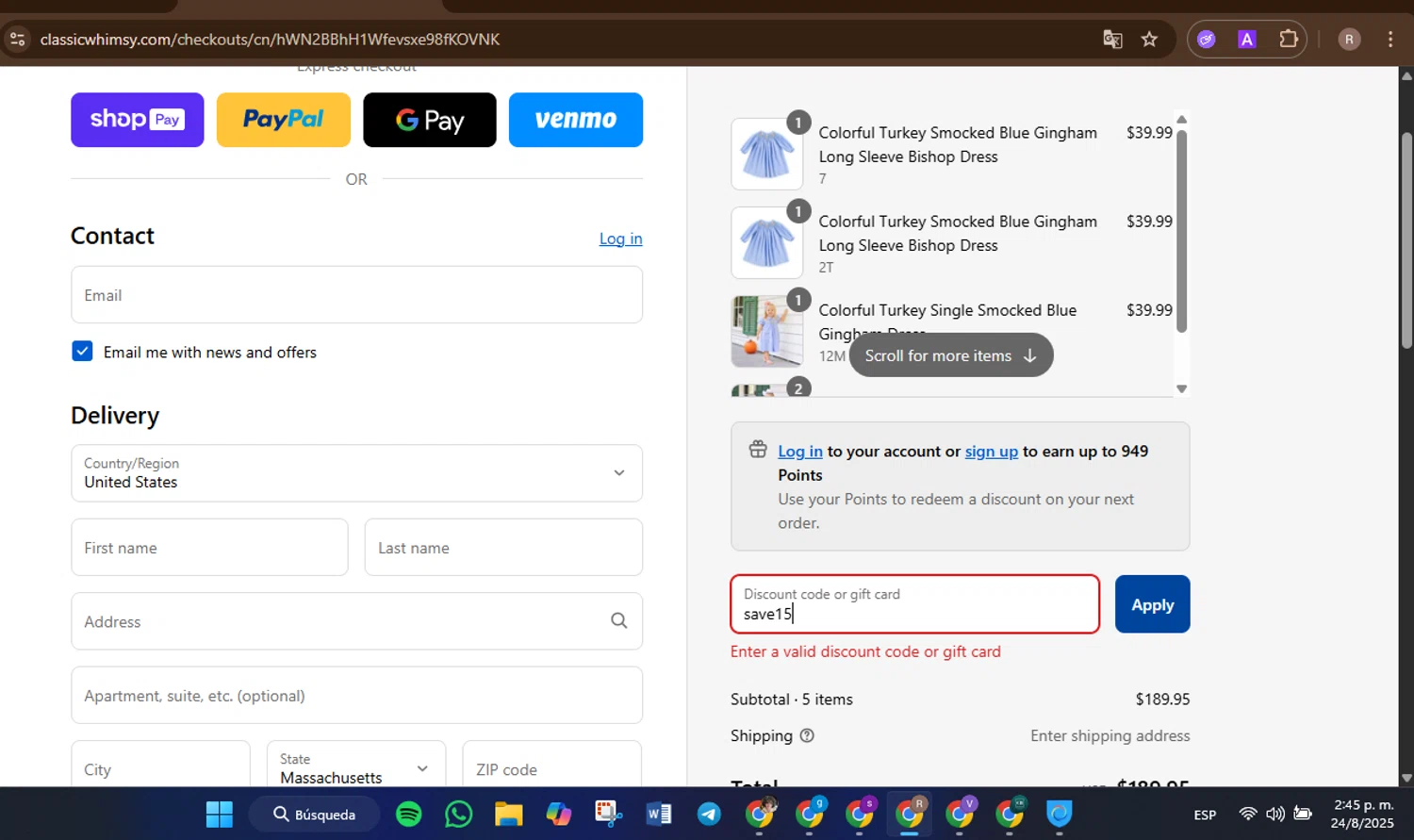
Task: Click the browser URL address bar
Action: tap(566, 39)
